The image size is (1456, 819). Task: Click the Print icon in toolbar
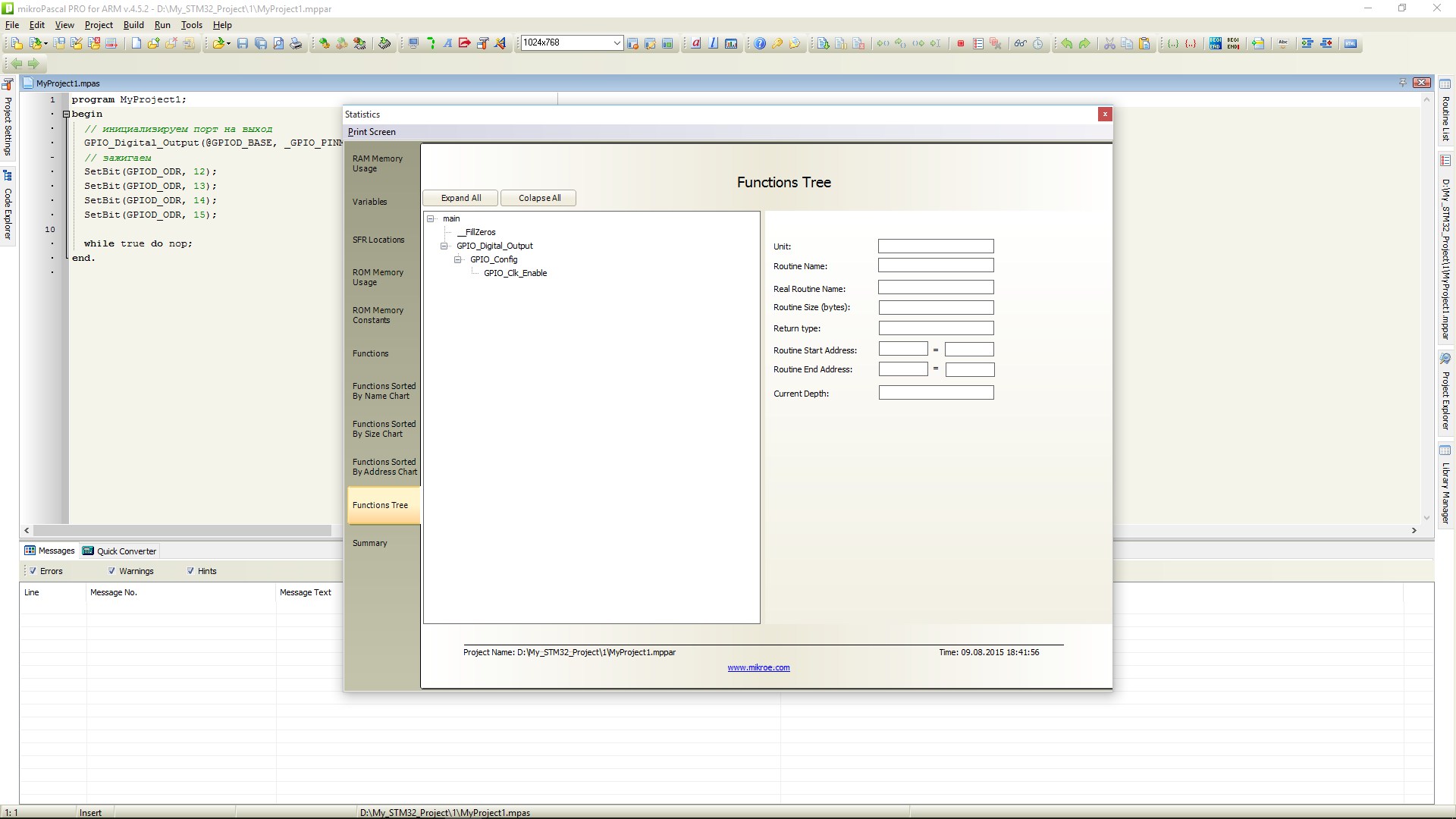(x=296, y=43)
